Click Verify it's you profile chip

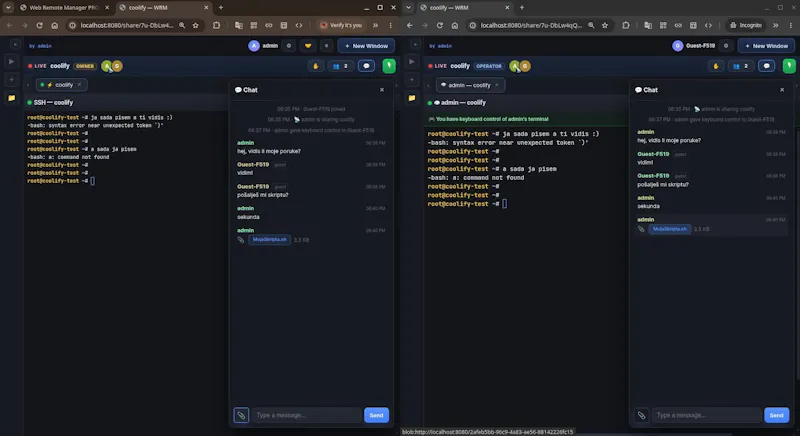click(x=341, y=25)
